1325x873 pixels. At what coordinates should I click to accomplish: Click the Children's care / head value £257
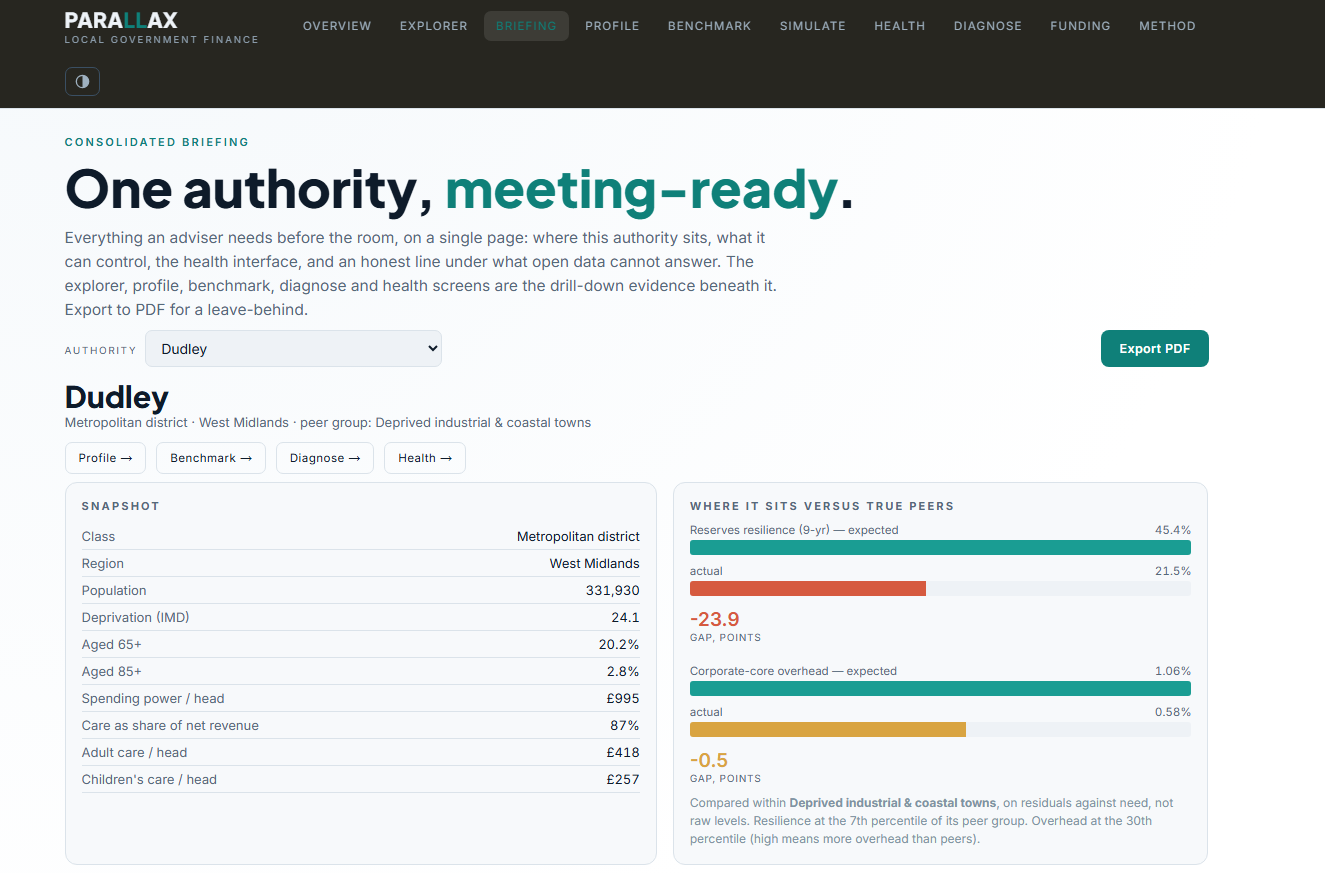point(623,779)
